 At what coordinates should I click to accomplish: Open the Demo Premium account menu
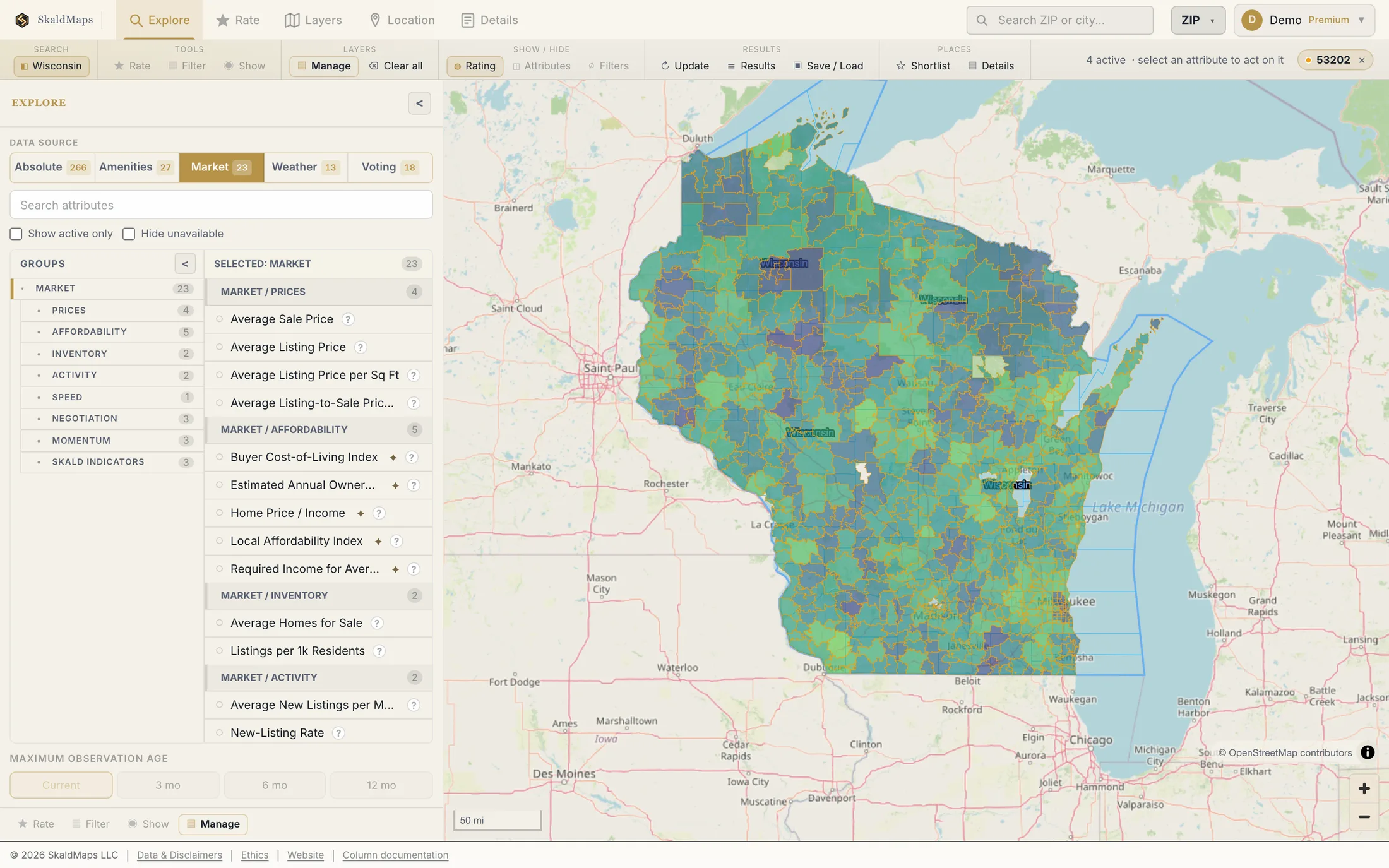(x=1304, y=20)
